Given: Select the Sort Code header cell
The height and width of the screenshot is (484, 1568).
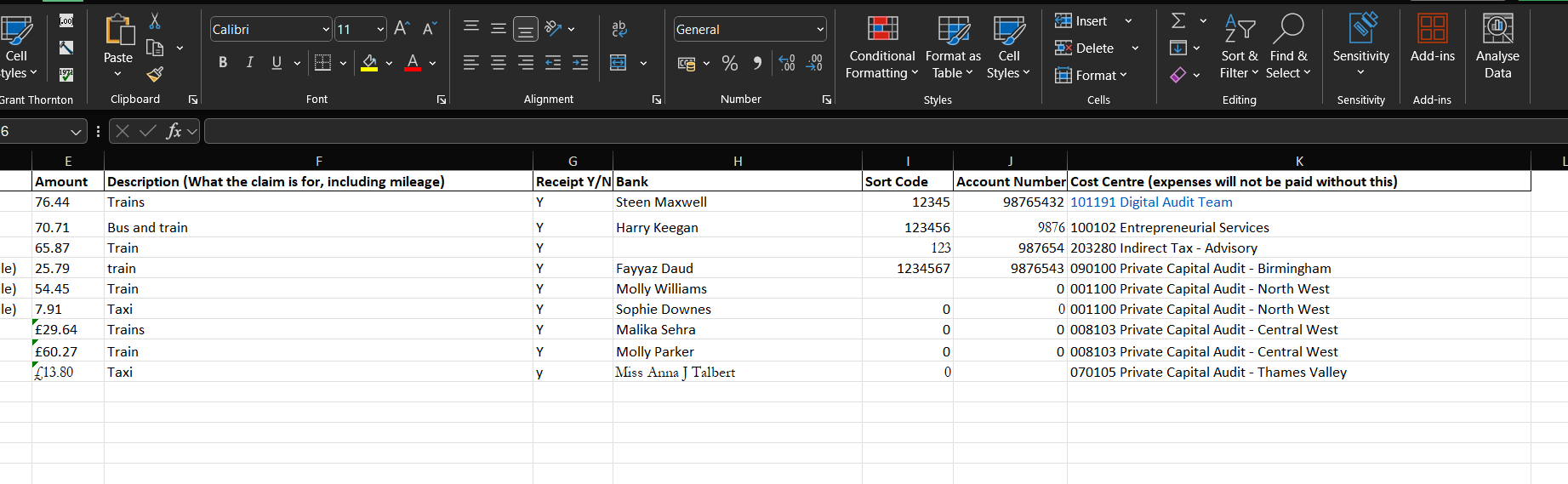Looking at the screenshot, I should point(908,181).
